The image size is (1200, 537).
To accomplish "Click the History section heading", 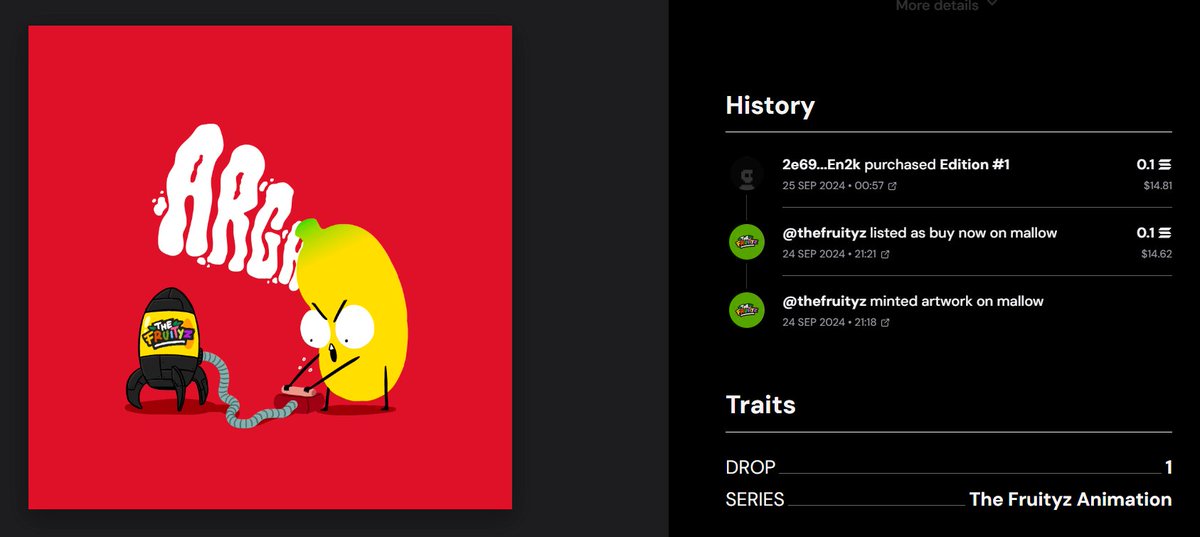I will point(770,106).
